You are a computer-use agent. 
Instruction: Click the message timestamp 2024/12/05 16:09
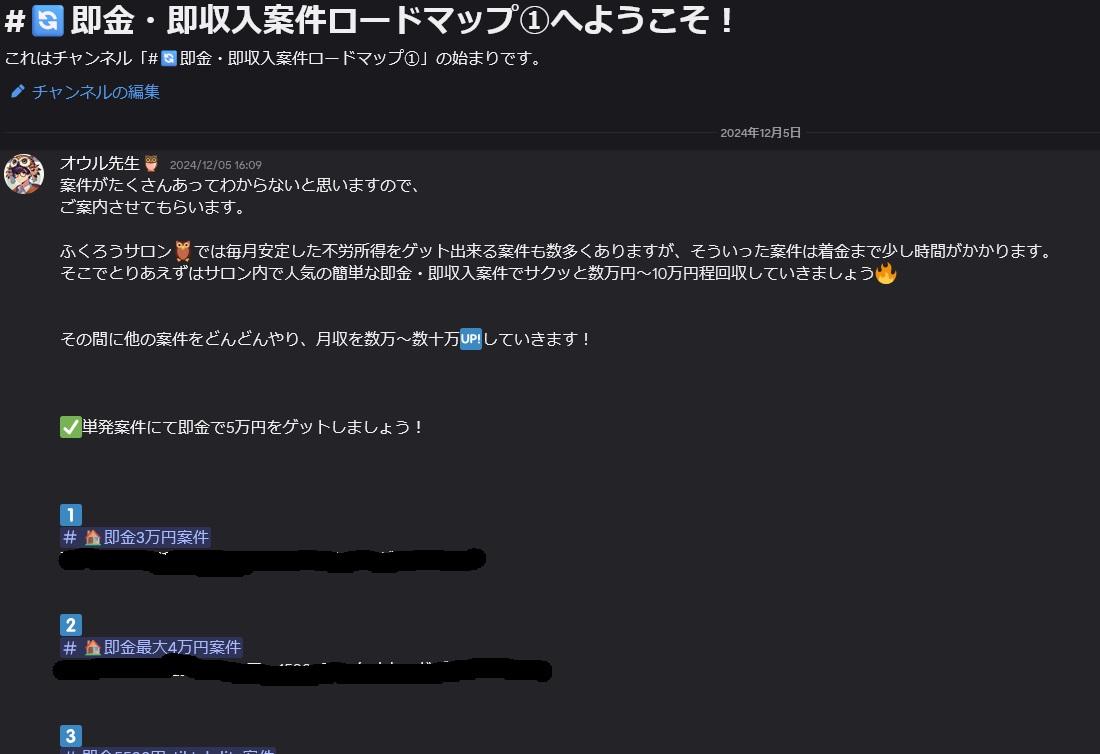pos(215,165)
